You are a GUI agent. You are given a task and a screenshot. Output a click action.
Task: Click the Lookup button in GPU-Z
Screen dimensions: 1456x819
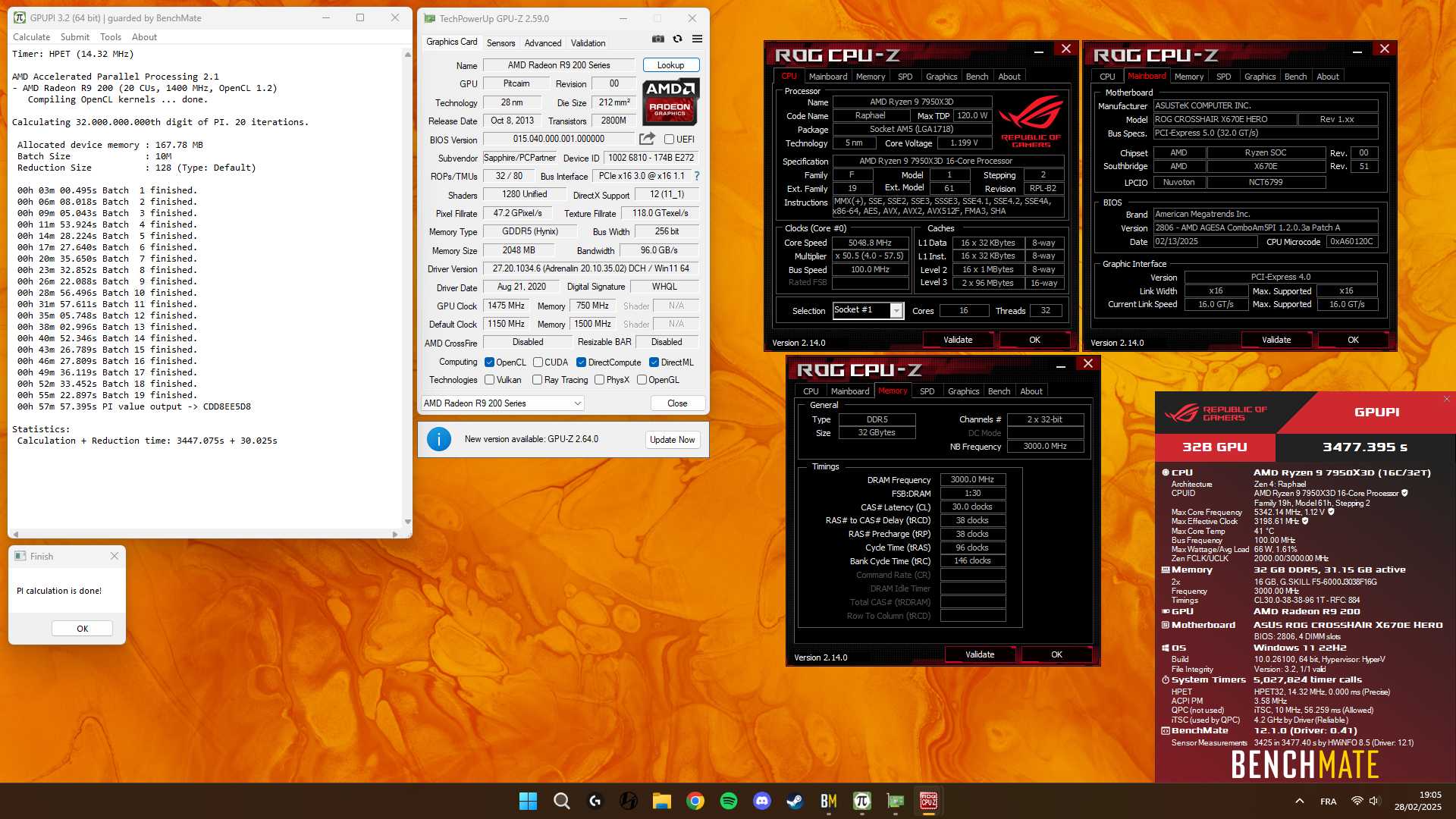click(x=670, y=65)
